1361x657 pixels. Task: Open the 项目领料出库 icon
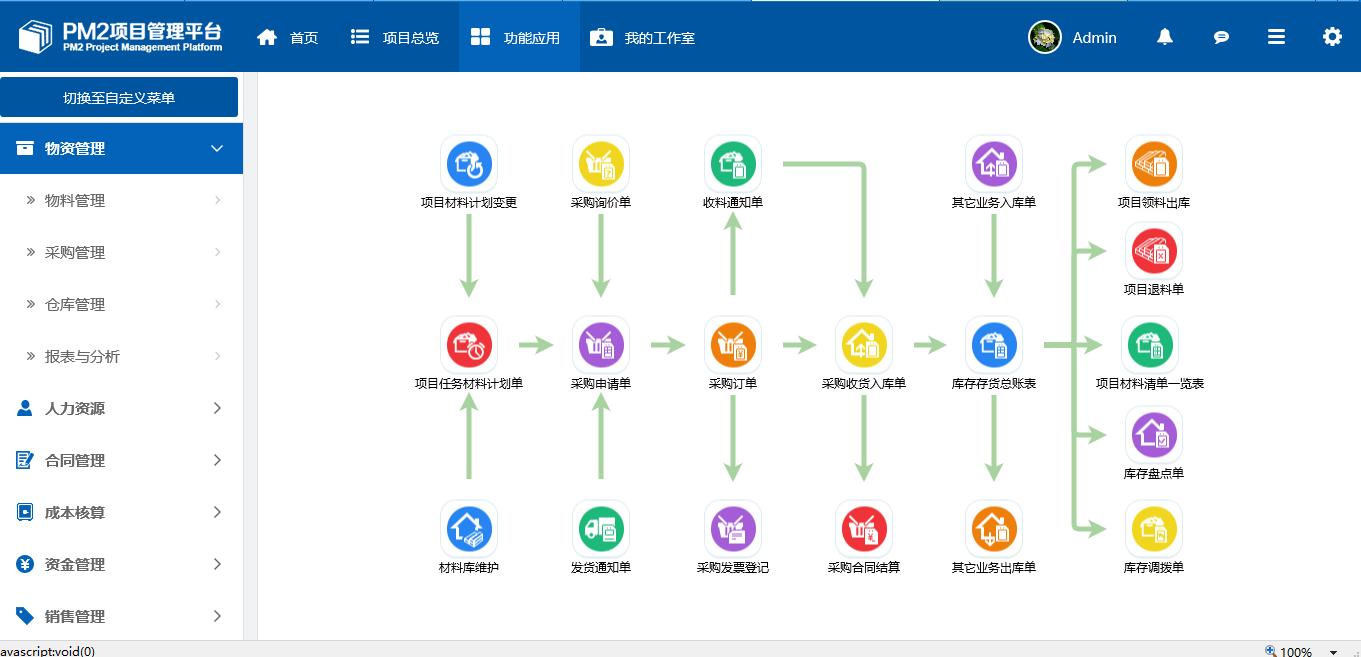click(1153, 164)
